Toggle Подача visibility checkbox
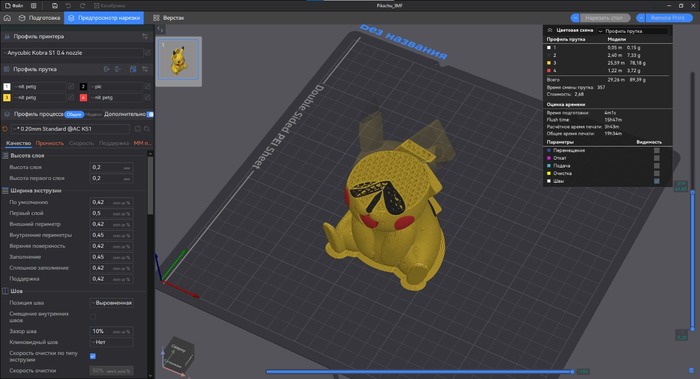The width and height of the screenshot is (700, 379). pyautogui.click(x=657, y=166)
